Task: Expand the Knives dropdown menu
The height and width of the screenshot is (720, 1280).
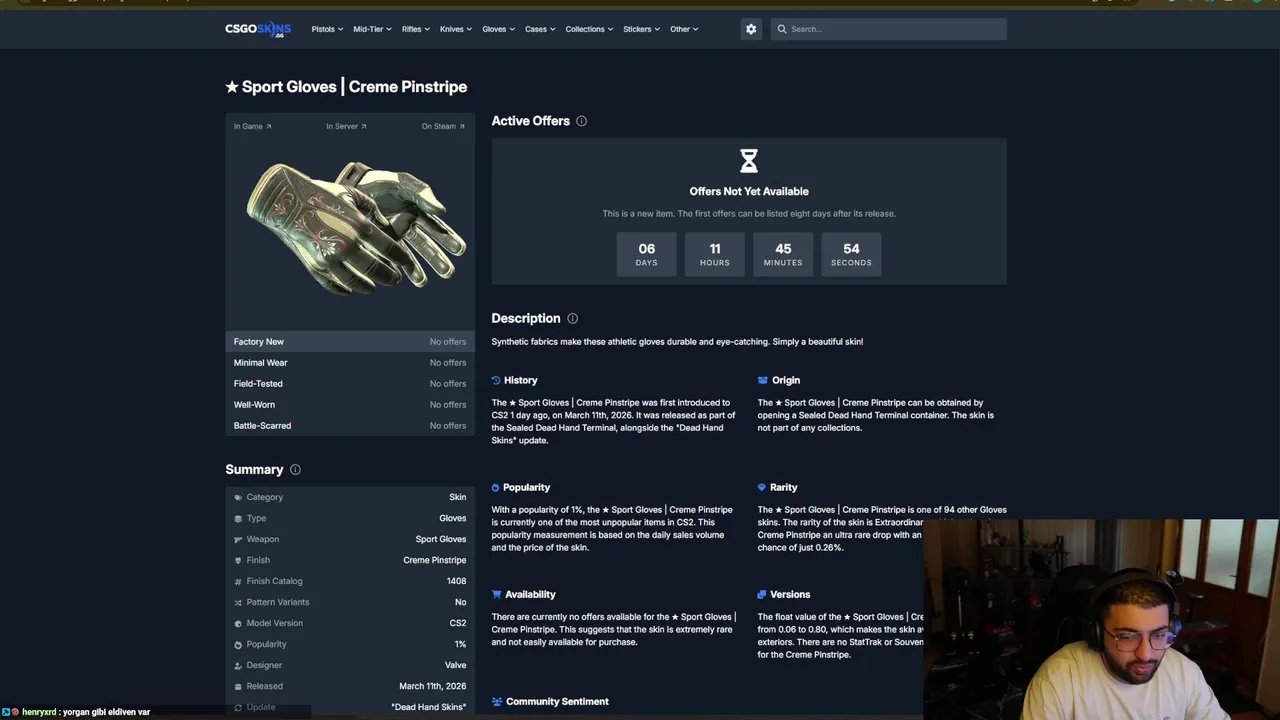Action: (456, 29)
